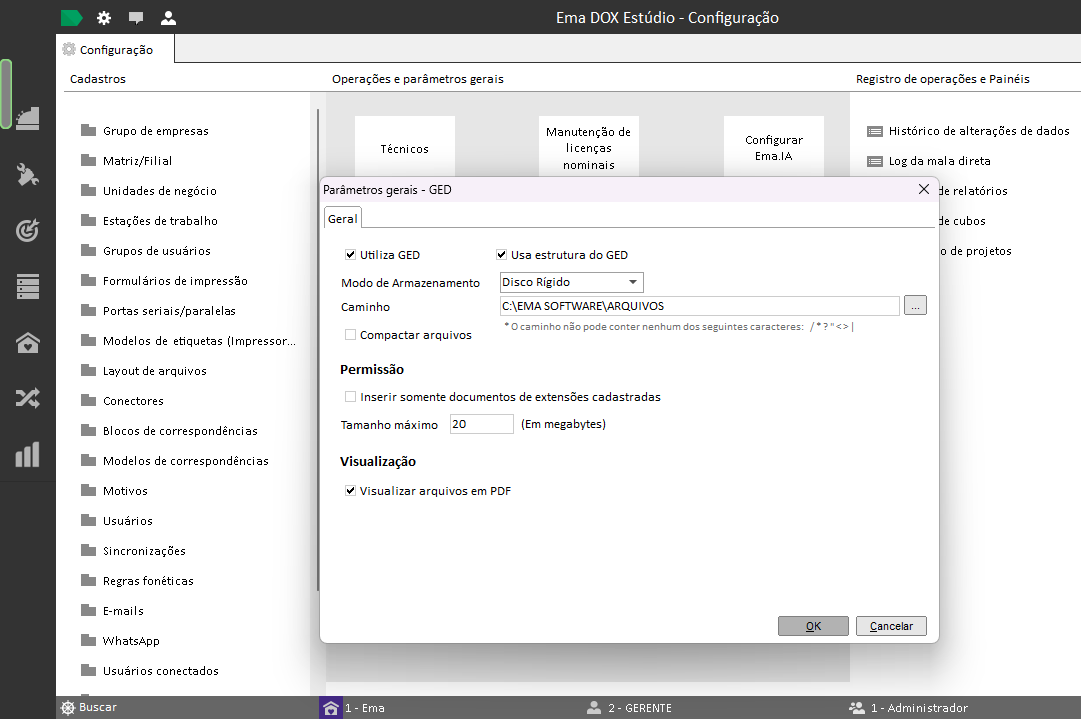Open Manutenção de licenças nominais tile

pyautogui.click(x=589, y=148)
